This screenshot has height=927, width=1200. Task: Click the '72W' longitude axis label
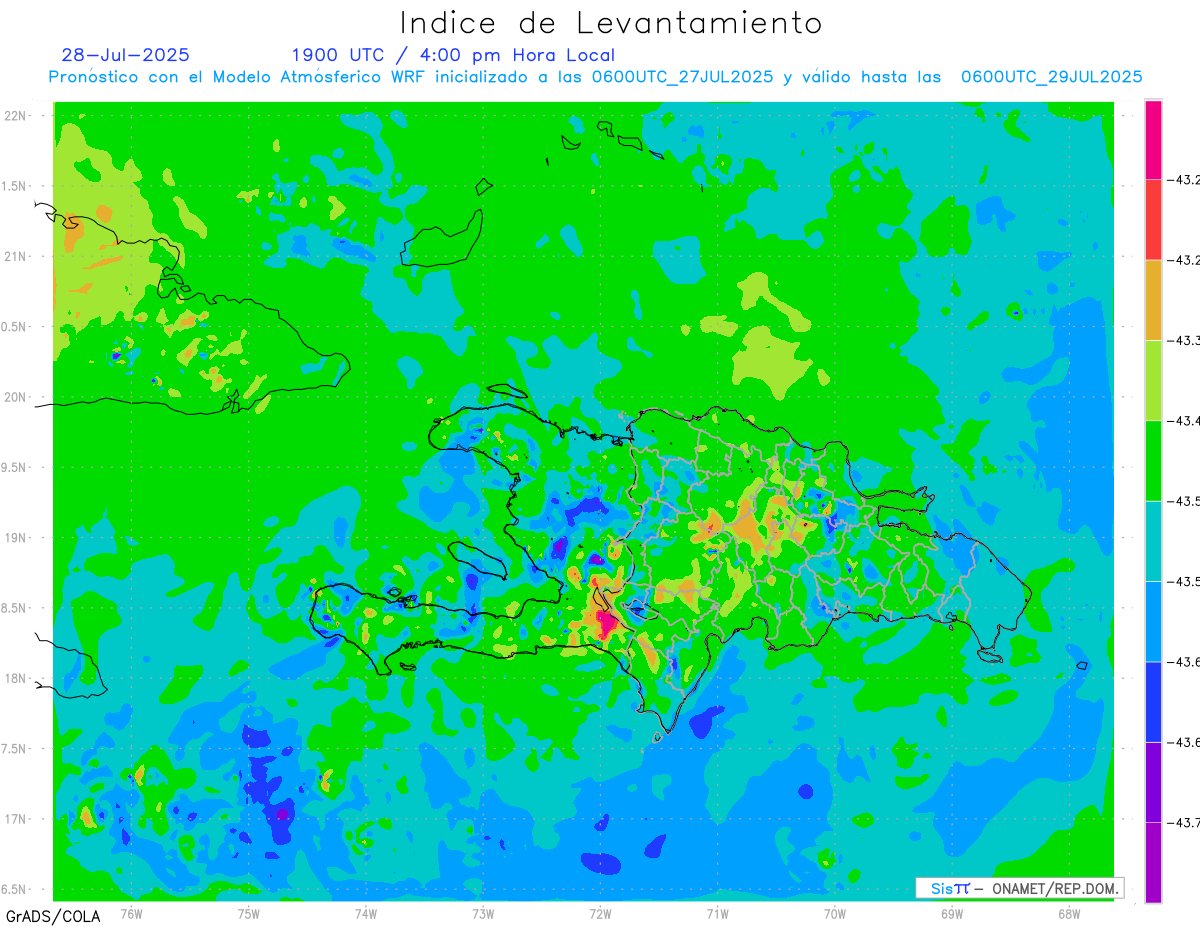coord(600,913)
